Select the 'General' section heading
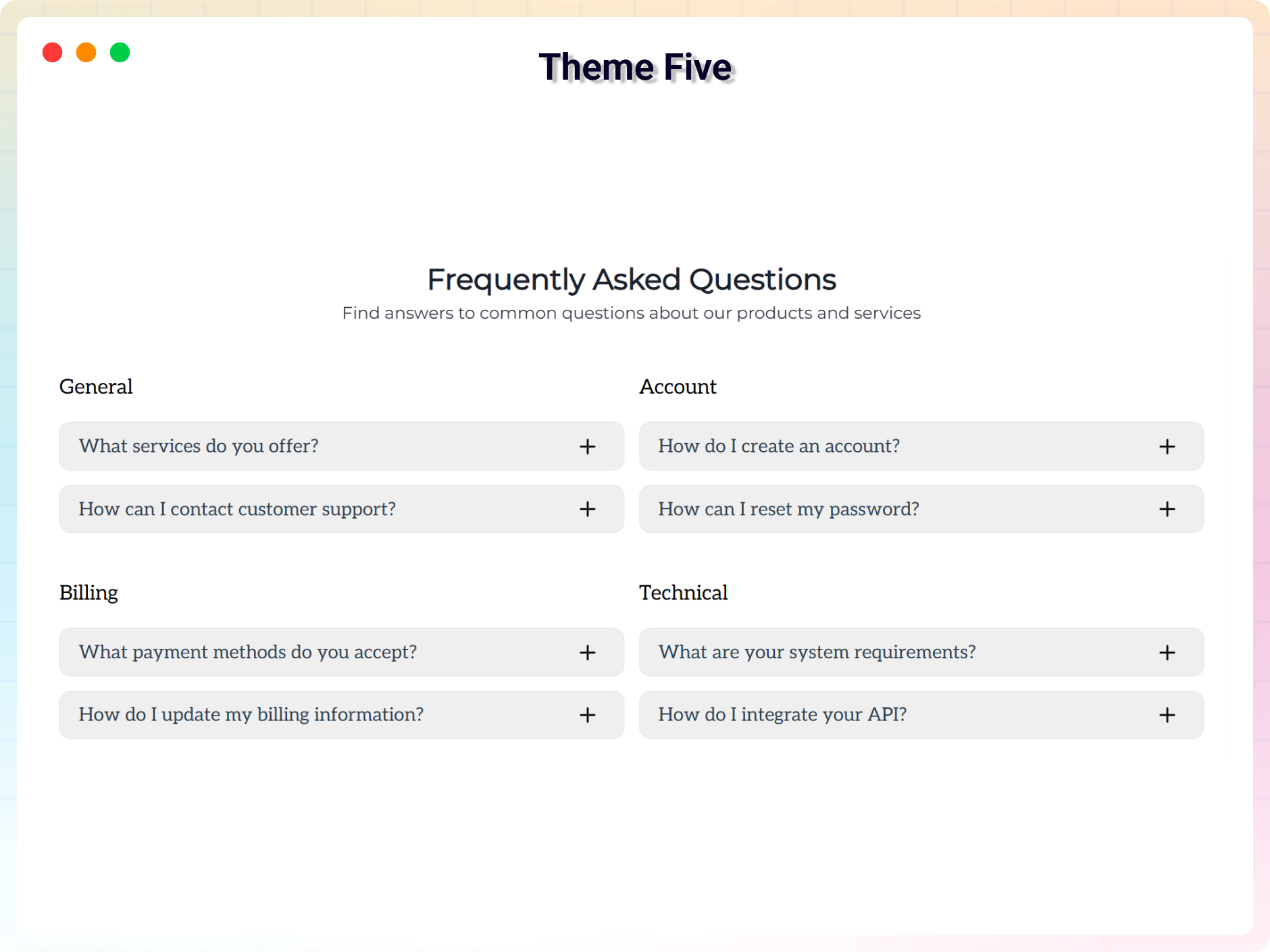Screen dimensions: 1270x952 point(95,386)
